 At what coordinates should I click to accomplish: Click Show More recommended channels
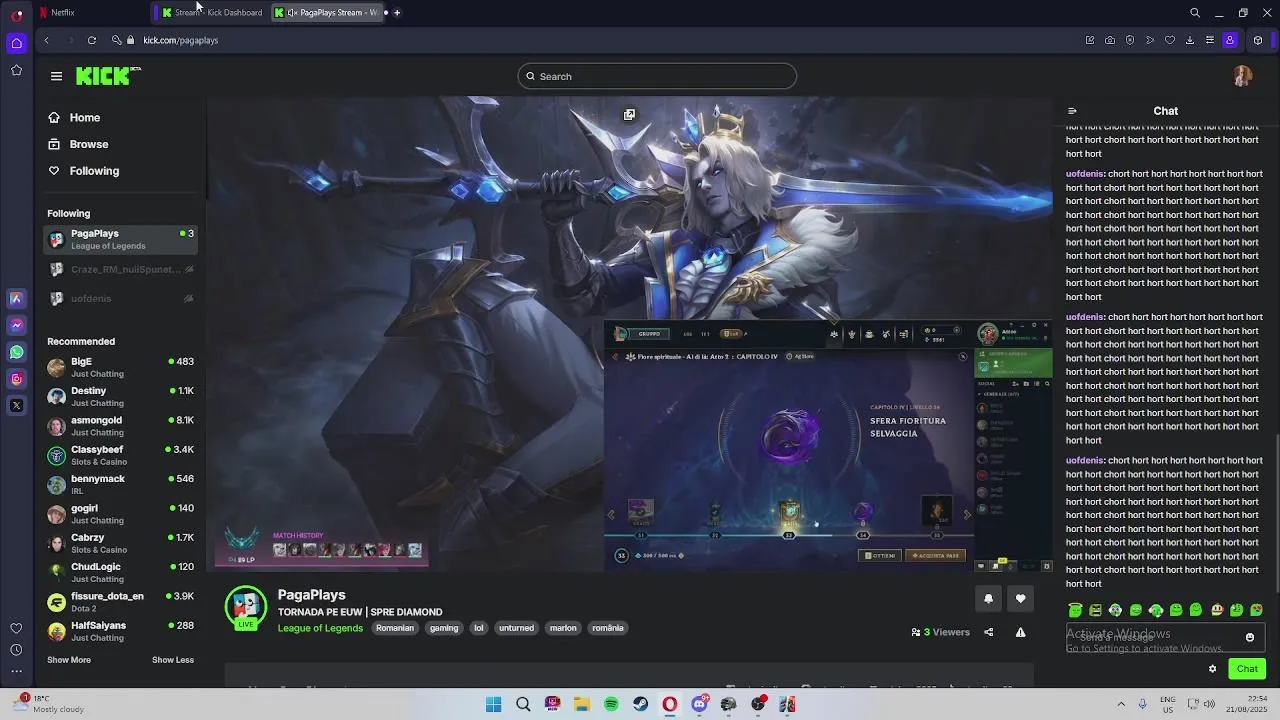[69, 660]
